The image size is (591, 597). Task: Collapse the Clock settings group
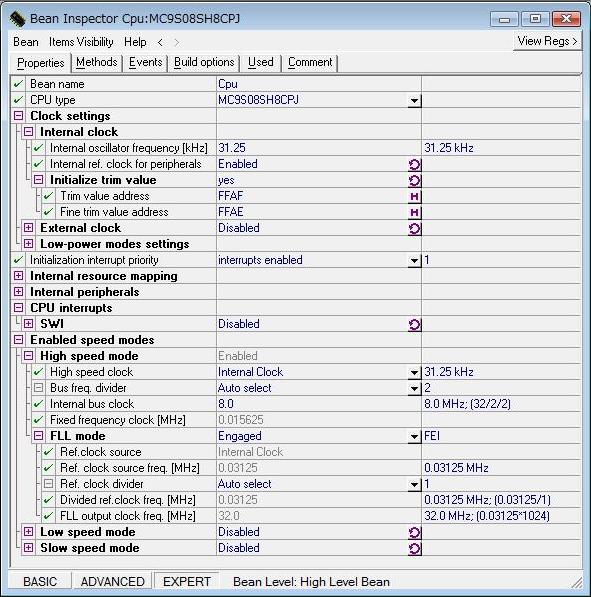tap(18, 116)
